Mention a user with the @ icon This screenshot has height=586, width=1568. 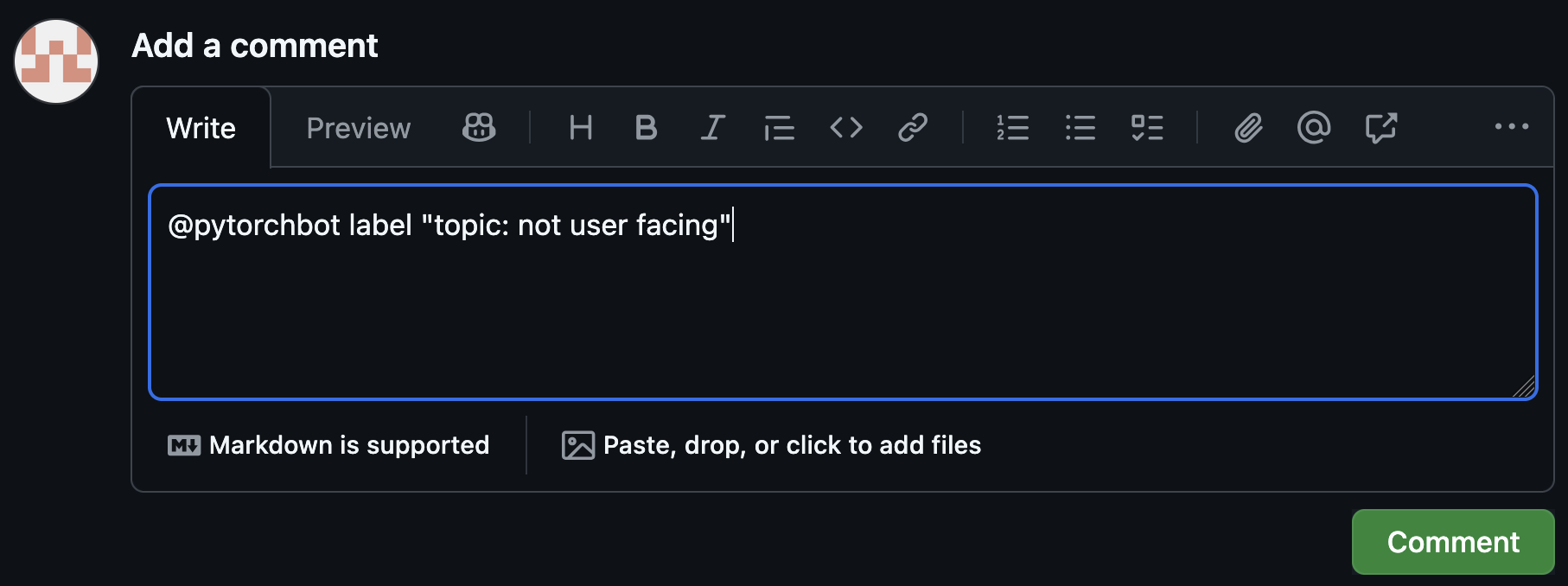tap(1314, 128)
